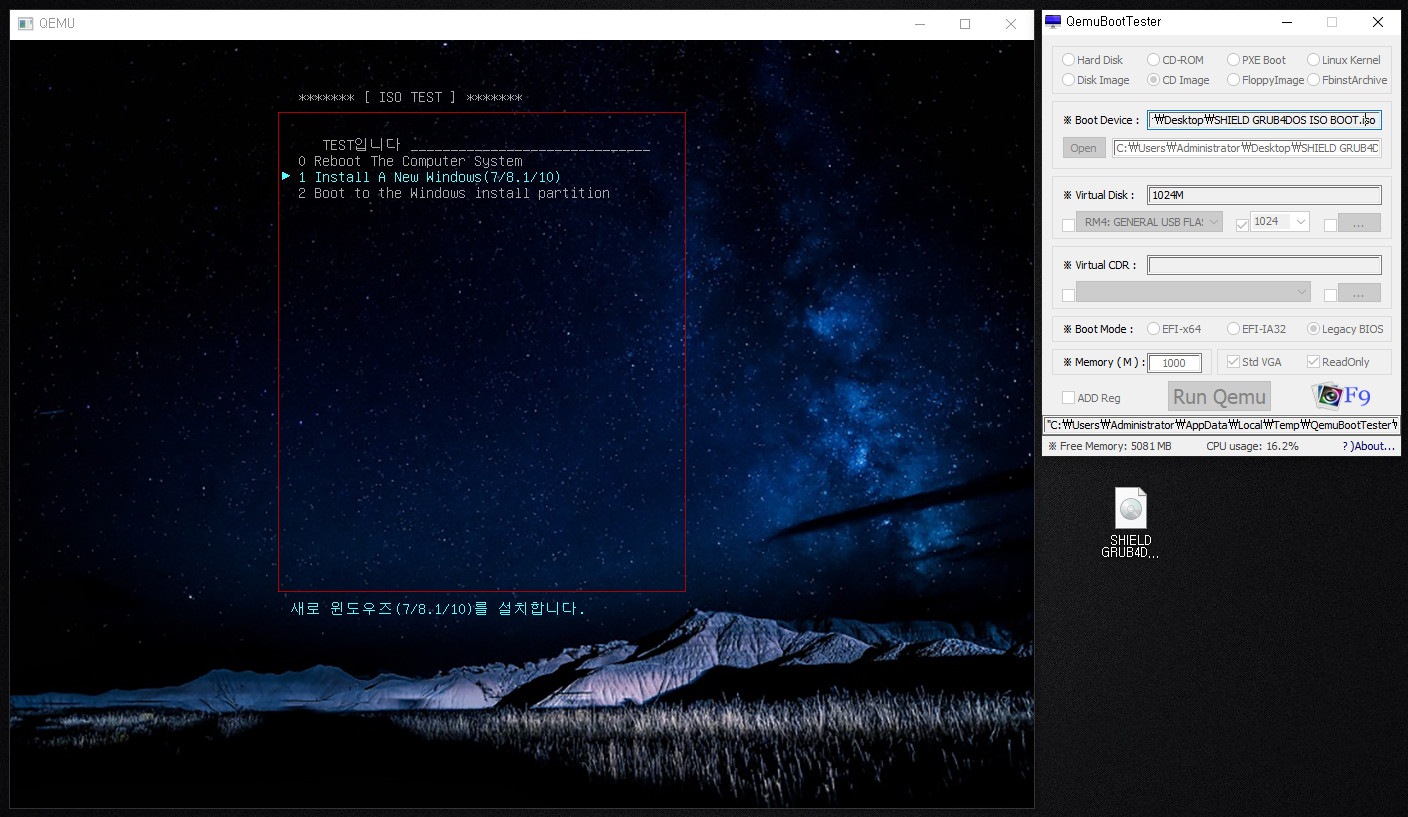Viewport: 1408px width, 817px height.
Task: Click the Virtual CDR browse (...) button
Action: pyautogui.click(x=1359, y=293)
